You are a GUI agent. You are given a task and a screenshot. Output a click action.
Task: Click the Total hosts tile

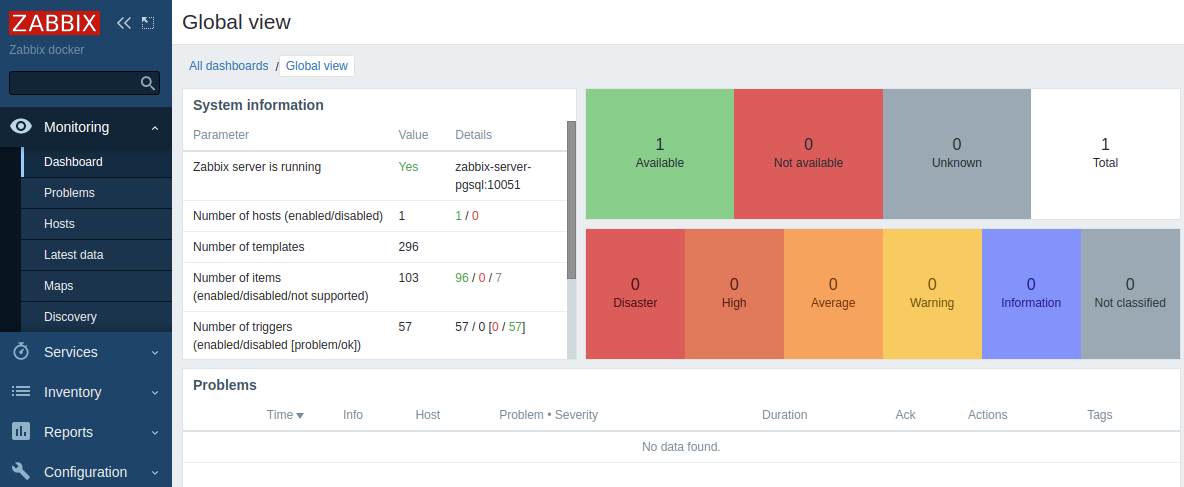pyautogui.click(x=1105, y=154)
